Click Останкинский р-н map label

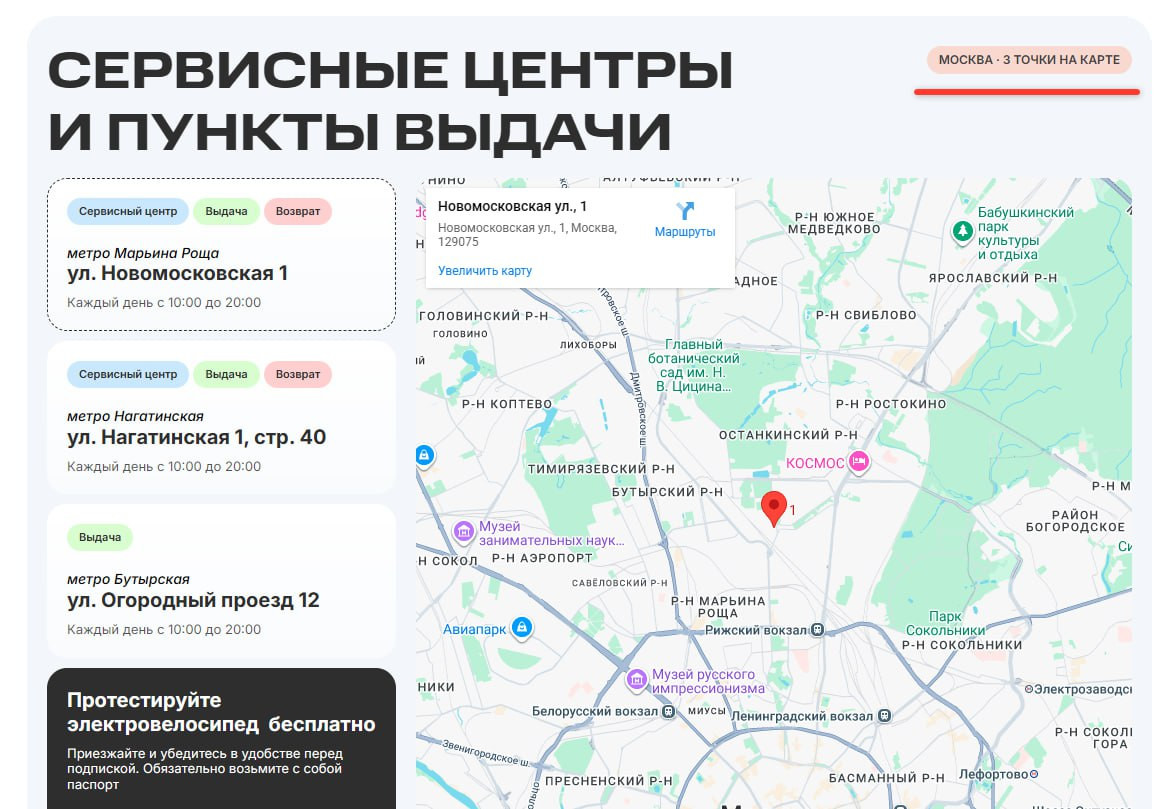(x=788, y=435)
